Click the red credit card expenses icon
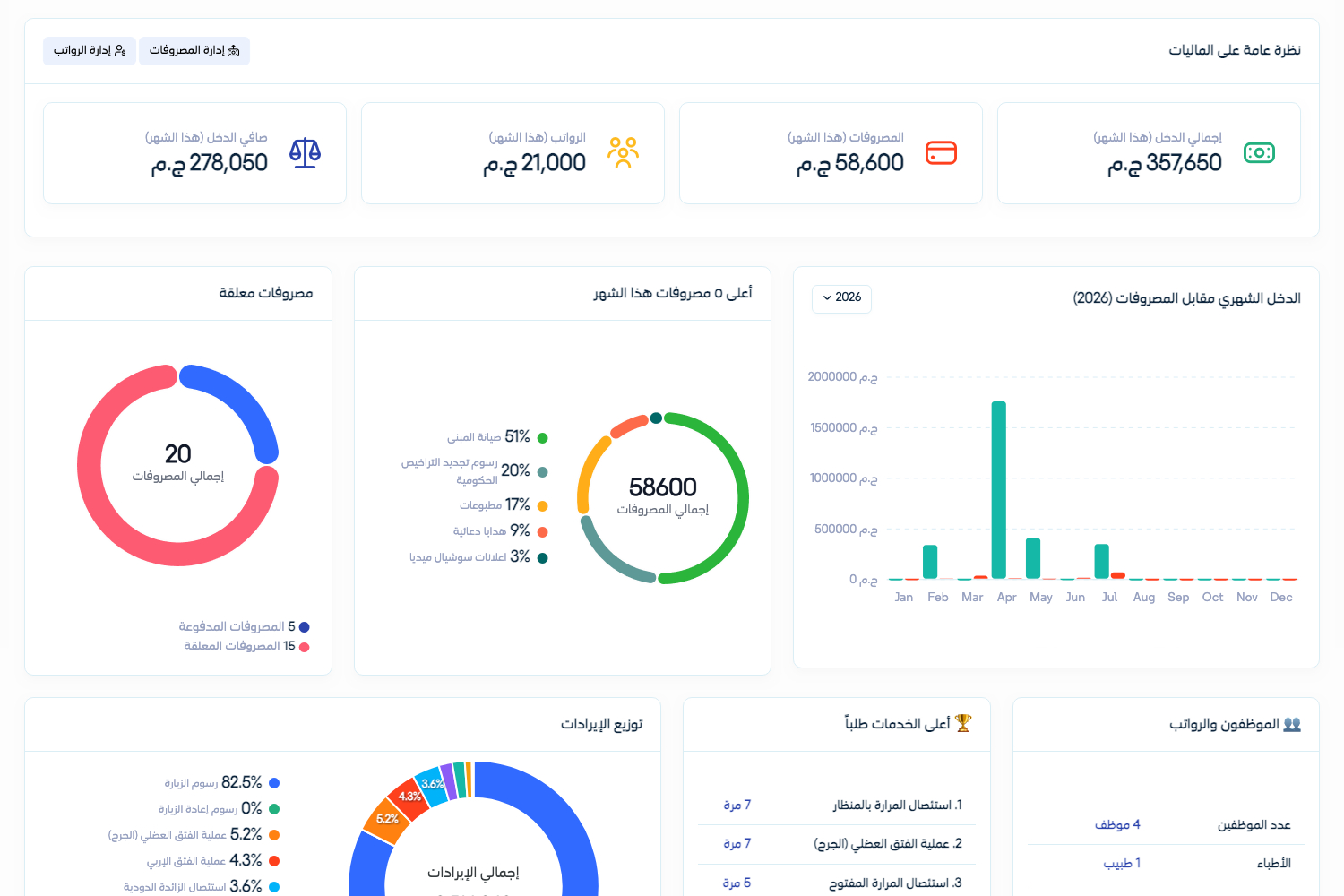 (941, 152)
